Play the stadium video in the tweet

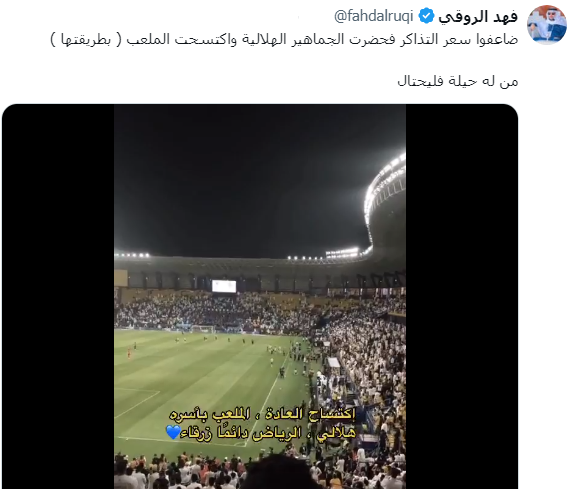tap(260, 296)
